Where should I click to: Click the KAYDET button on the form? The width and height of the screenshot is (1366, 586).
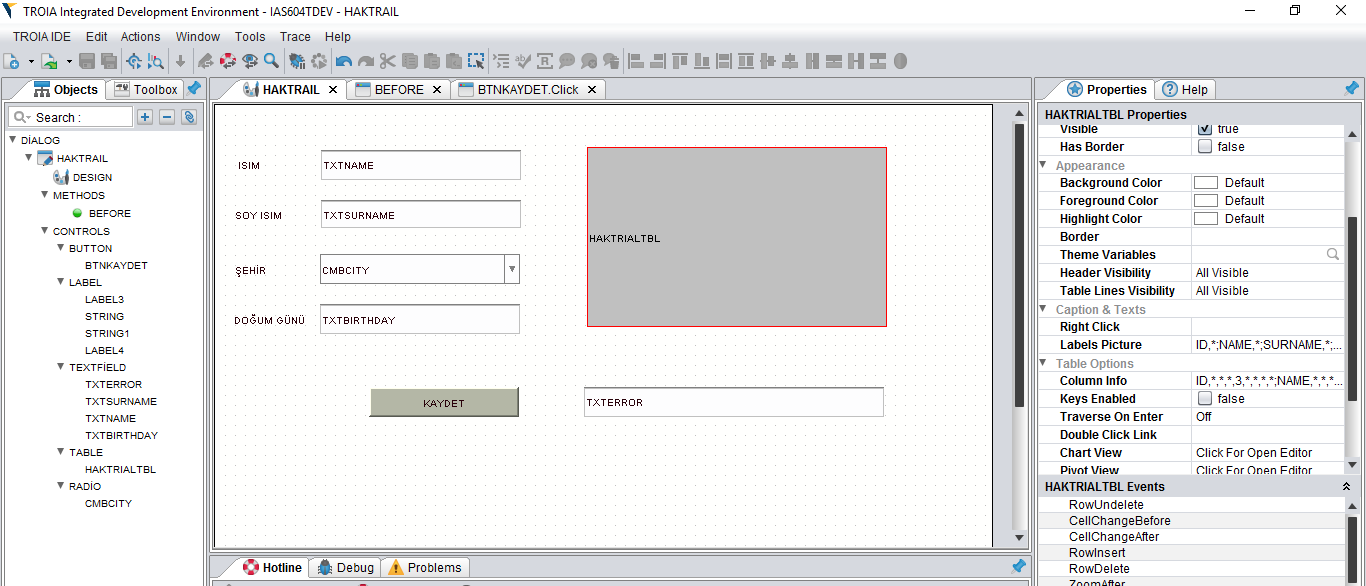coord(444,403)
